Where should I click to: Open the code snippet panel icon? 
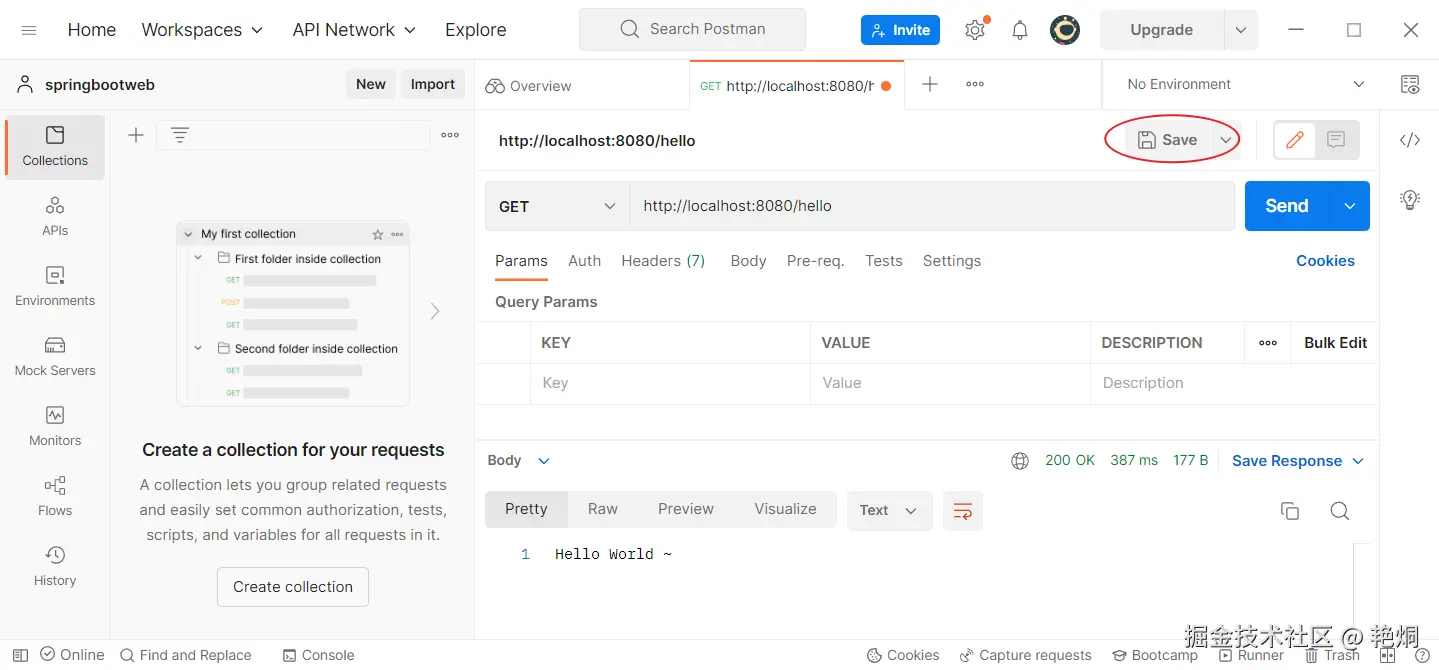(1410, 140)
